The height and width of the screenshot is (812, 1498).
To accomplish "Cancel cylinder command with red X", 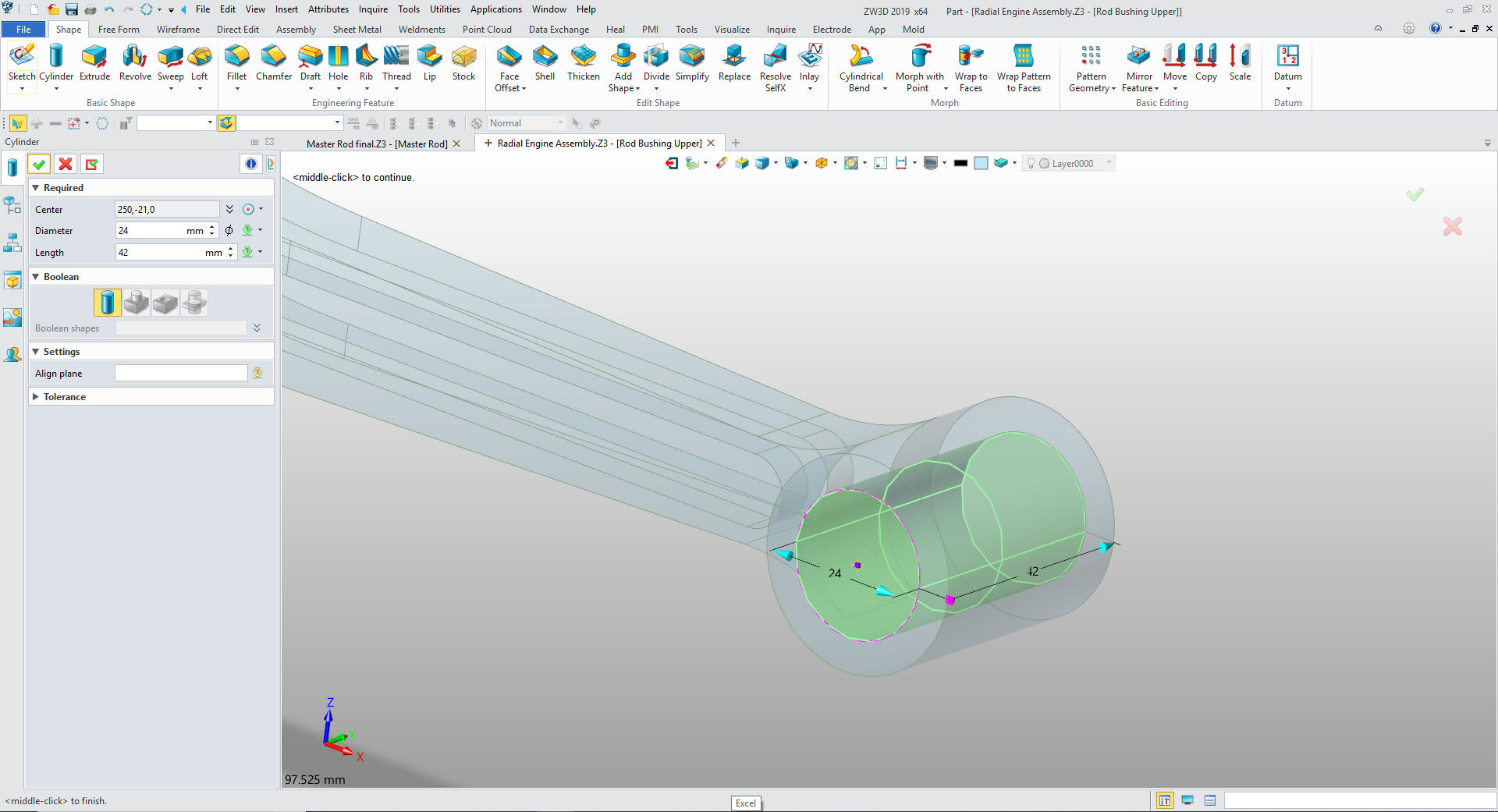I will 66,164.
